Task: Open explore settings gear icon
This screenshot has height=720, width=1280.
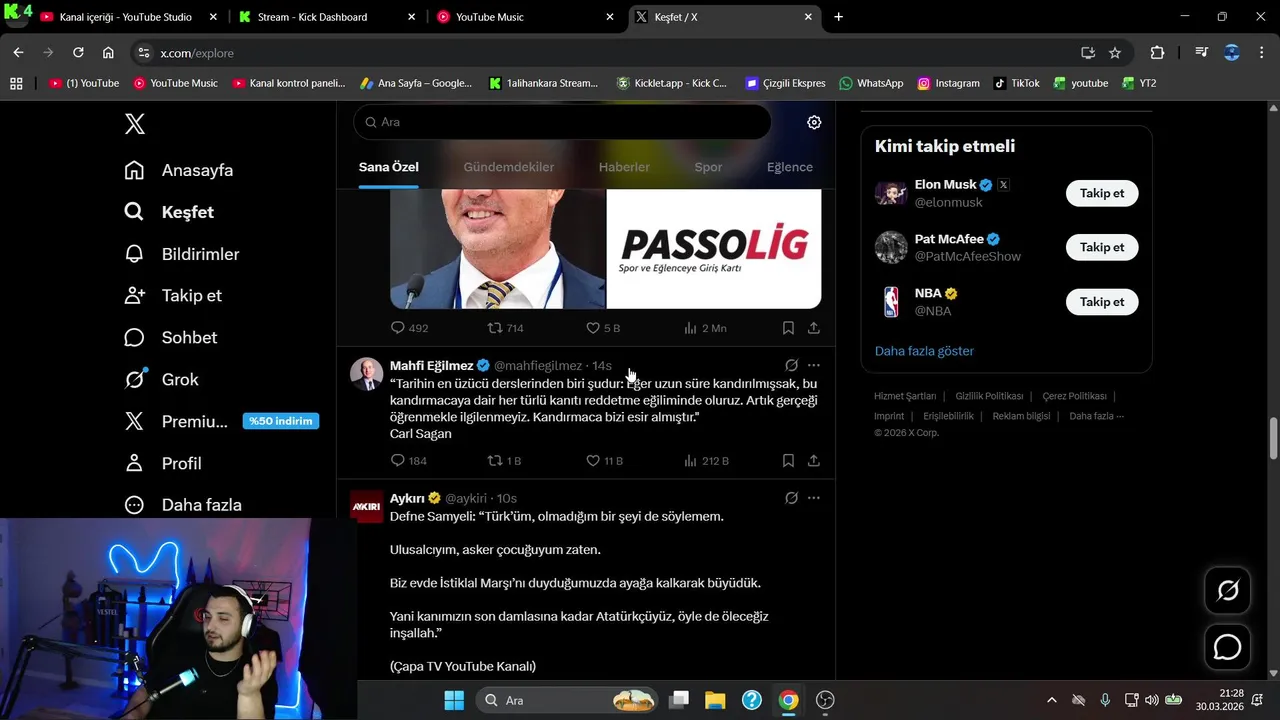Action: (814, 122)
